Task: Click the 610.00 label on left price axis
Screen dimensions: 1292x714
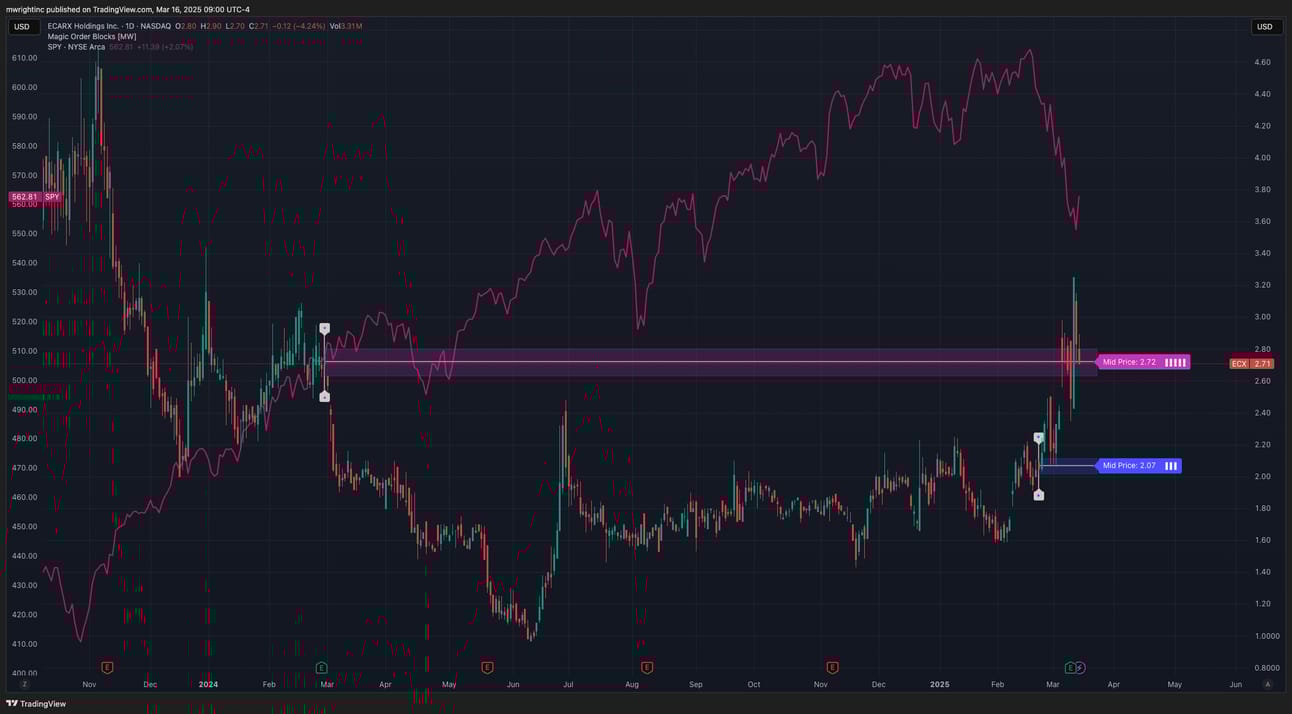Action: click(x=25, y=58)
